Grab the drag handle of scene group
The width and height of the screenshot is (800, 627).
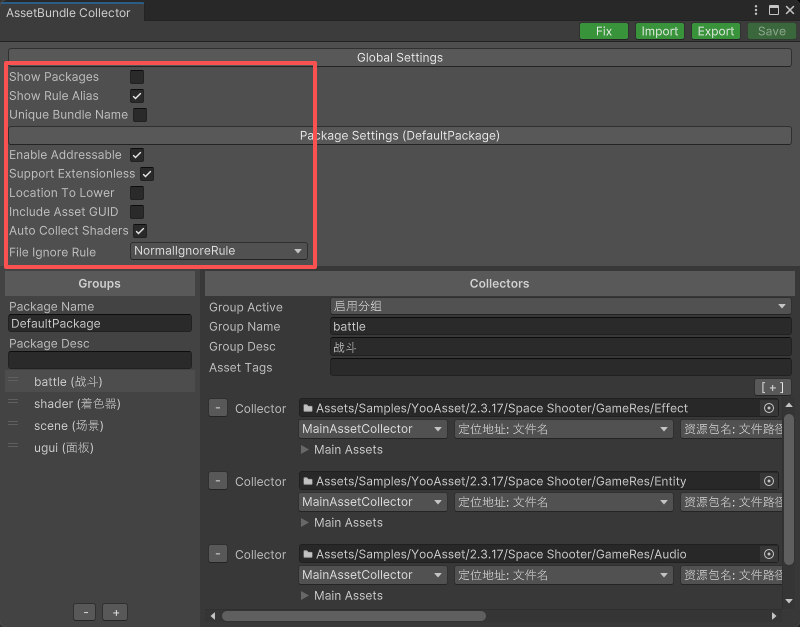click(x=13, y=424)
